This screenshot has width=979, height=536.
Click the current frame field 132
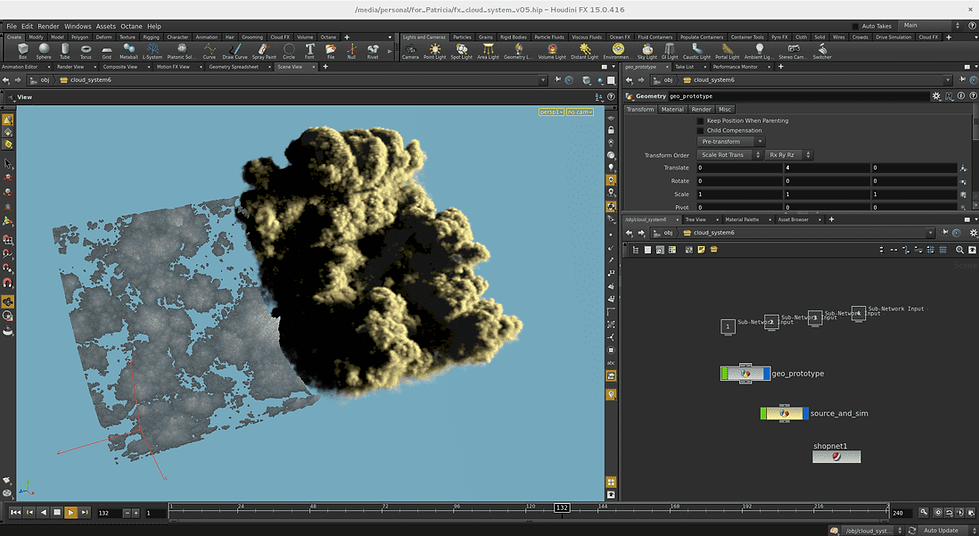(x=109, y=513)
